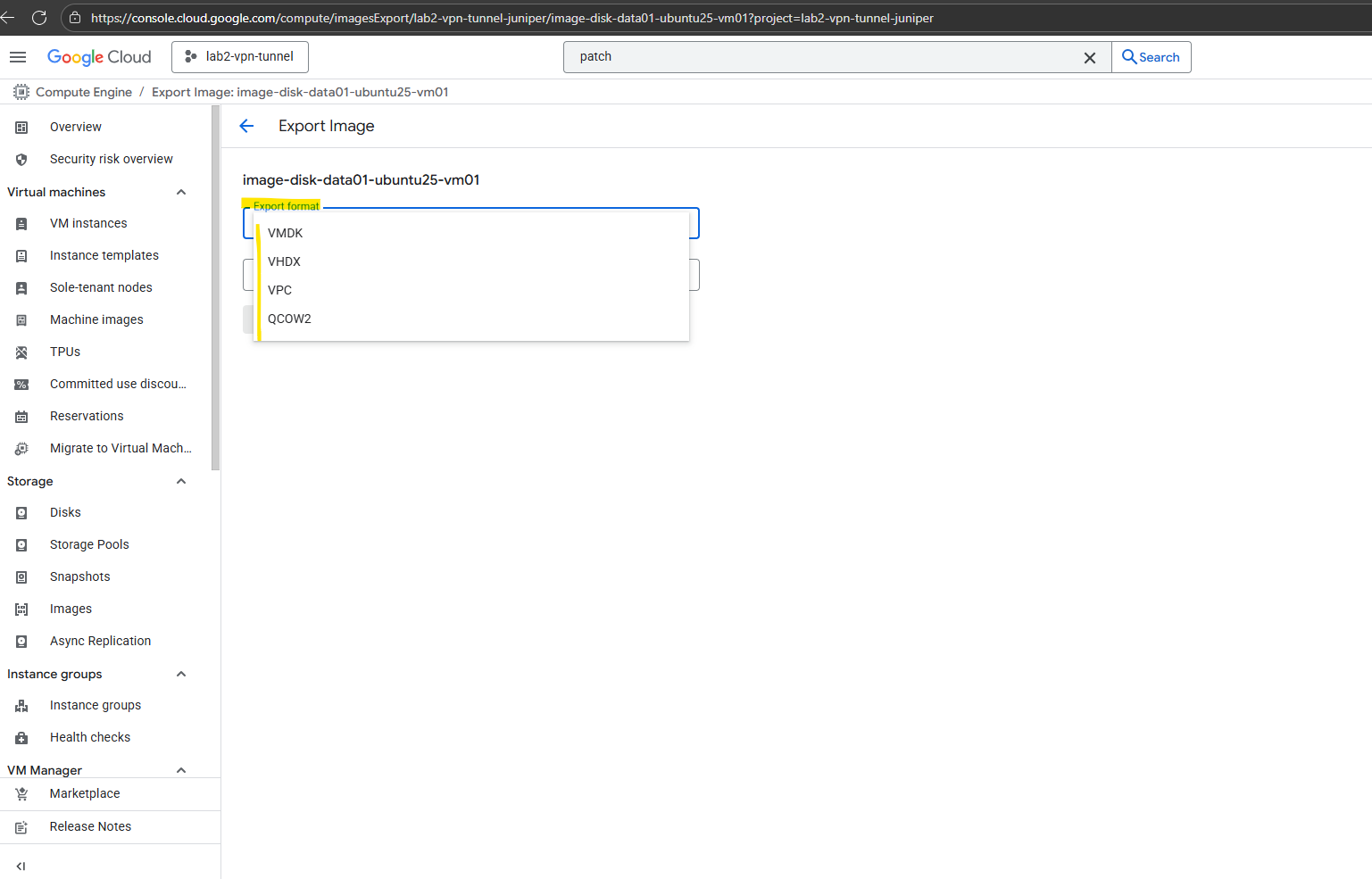Click the Snapshots icon
Viewport: 1372px width, 879px height.
pyautogui.click(x=21, y=577)
